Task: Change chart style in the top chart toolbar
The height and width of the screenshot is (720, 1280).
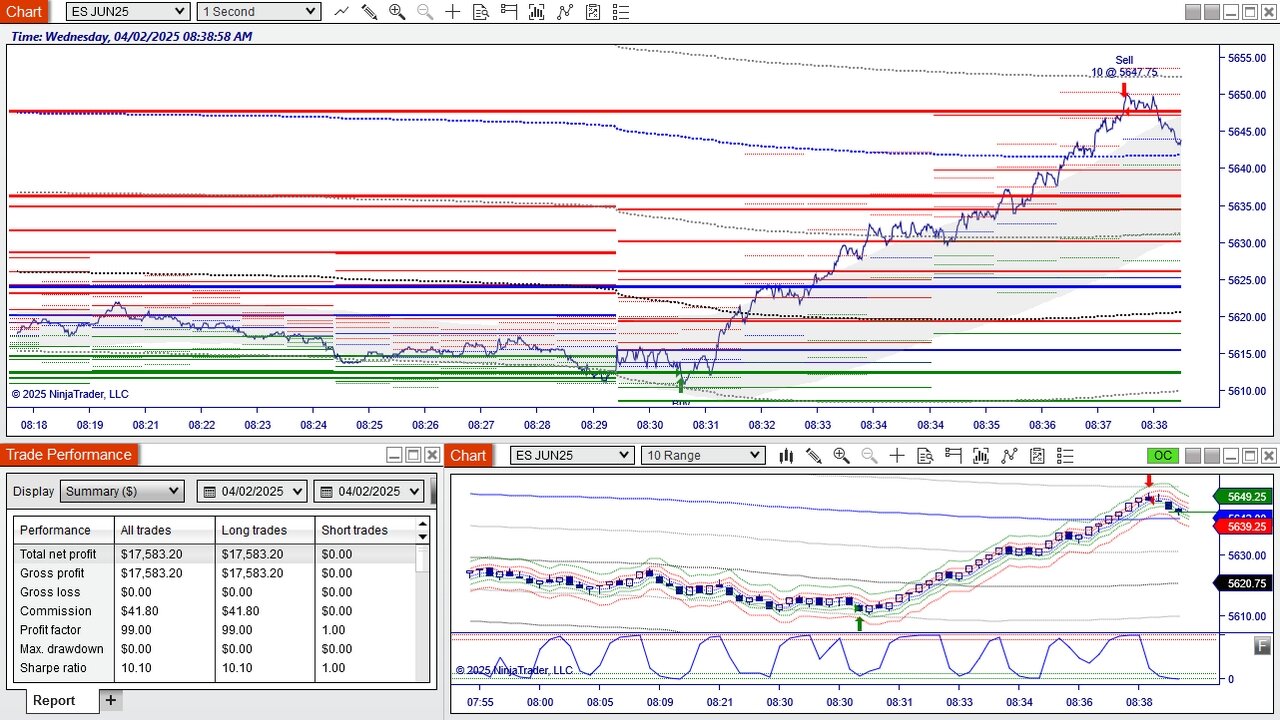Action: tap(341, 12)
